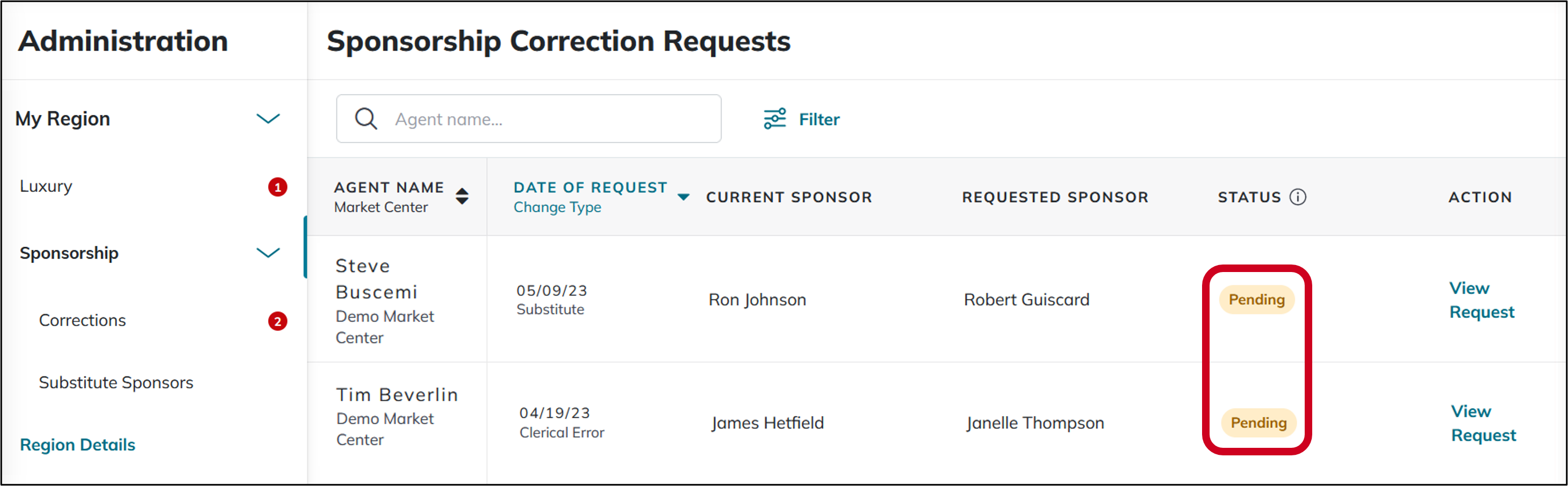Click the search magnifier icon
The image size is (1568, 486).
pos(366,119)
